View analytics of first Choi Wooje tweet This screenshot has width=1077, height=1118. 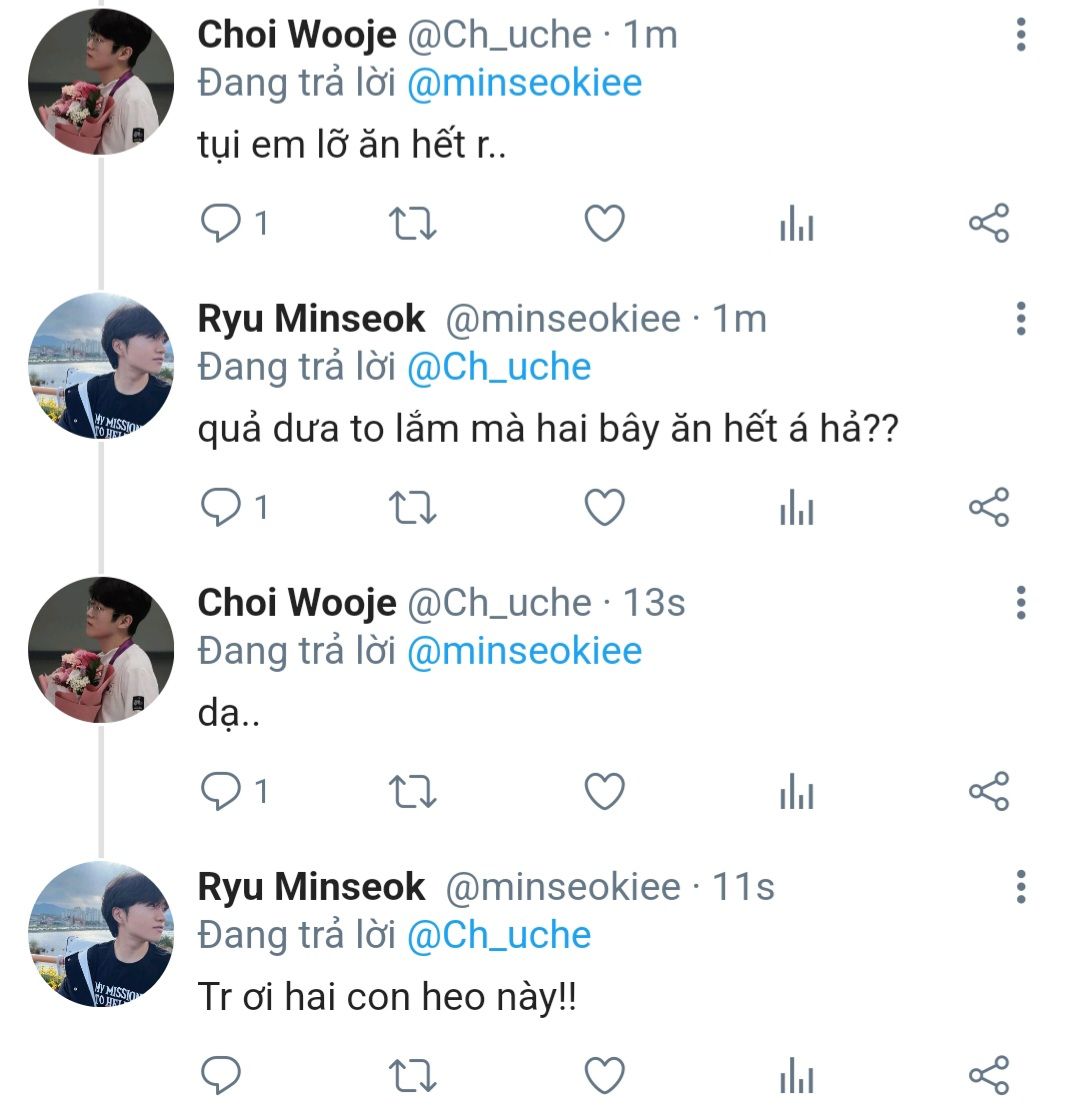click(797, 223)
